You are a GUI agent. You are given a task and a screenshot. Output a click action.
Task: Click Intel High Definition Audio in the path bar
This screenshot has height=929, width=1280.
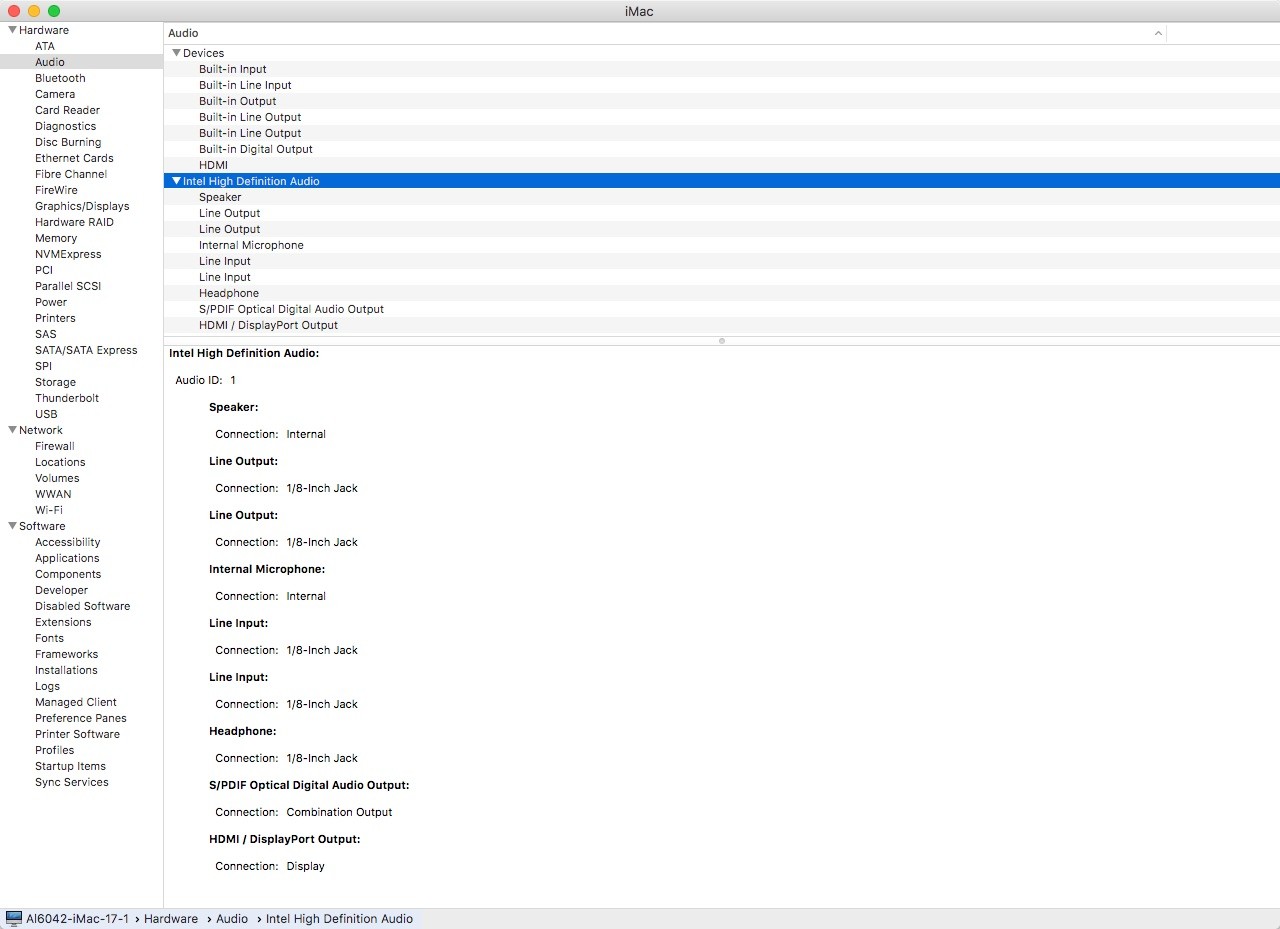[x=339, y=919]
